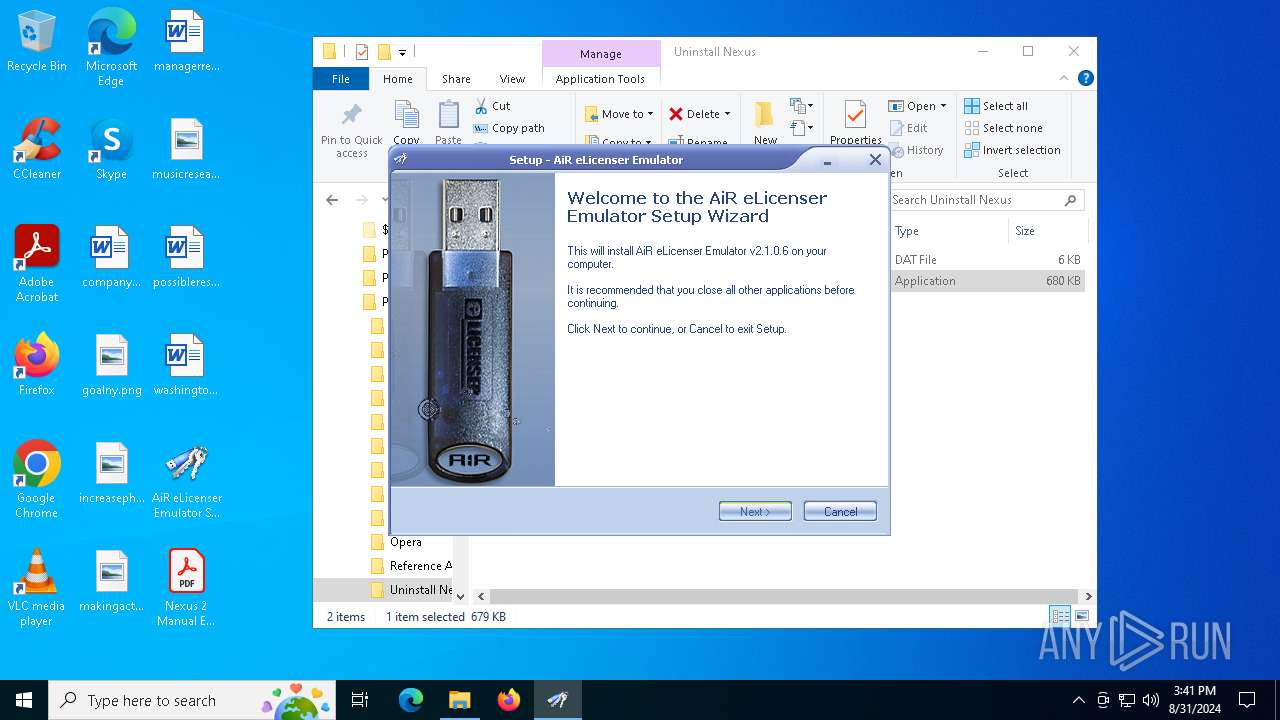Open the Quick Access Toolbar customize dropdown
The height and width of the screenshot is (720, 1280).
[x=402, y=52]
